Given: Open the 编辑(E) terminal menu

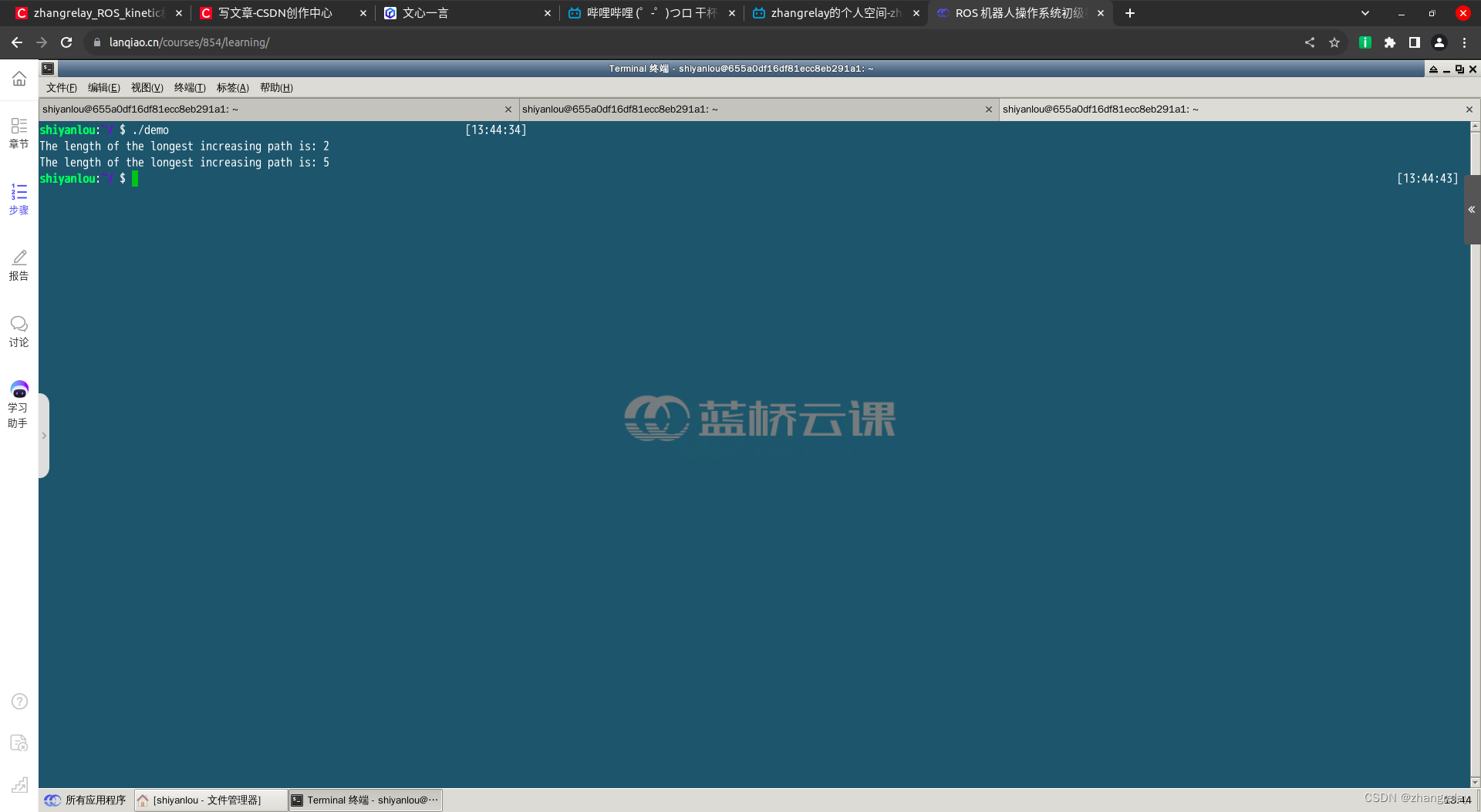Looking at the screenshot, I should tap(104, 88).
